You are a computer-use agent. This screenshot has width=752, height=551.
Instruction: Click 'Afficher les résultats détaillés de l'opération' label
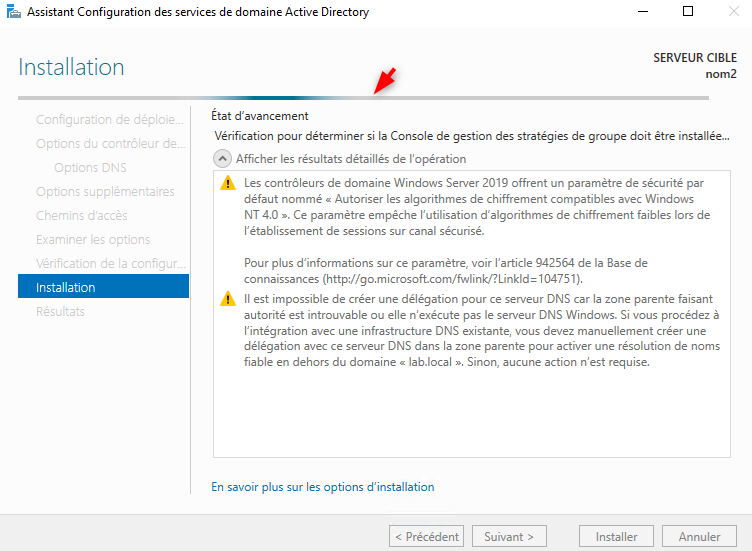[351, 159]
